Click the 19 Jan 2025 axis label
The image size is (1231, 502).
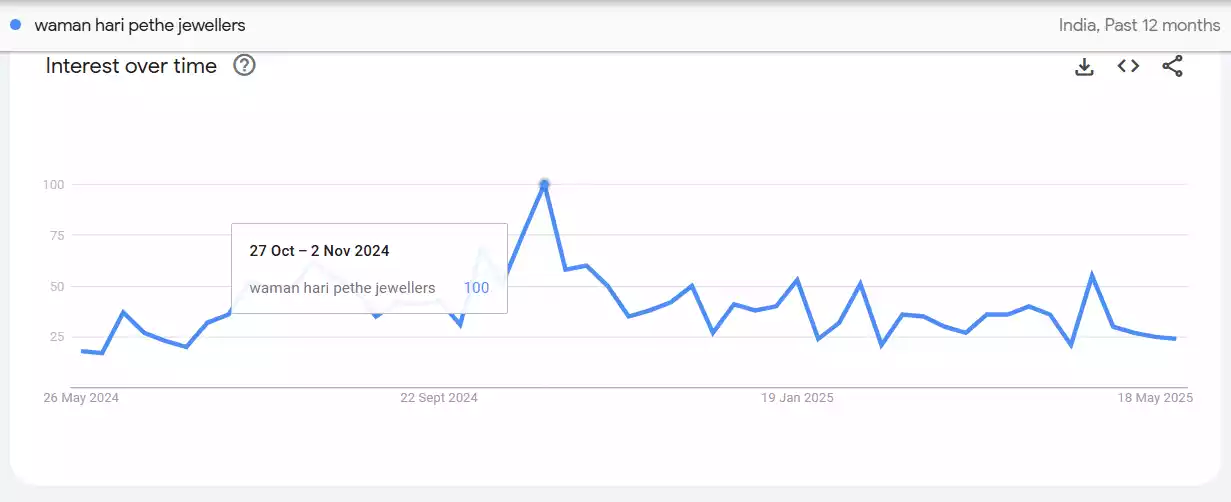click(x=797, y=398)
